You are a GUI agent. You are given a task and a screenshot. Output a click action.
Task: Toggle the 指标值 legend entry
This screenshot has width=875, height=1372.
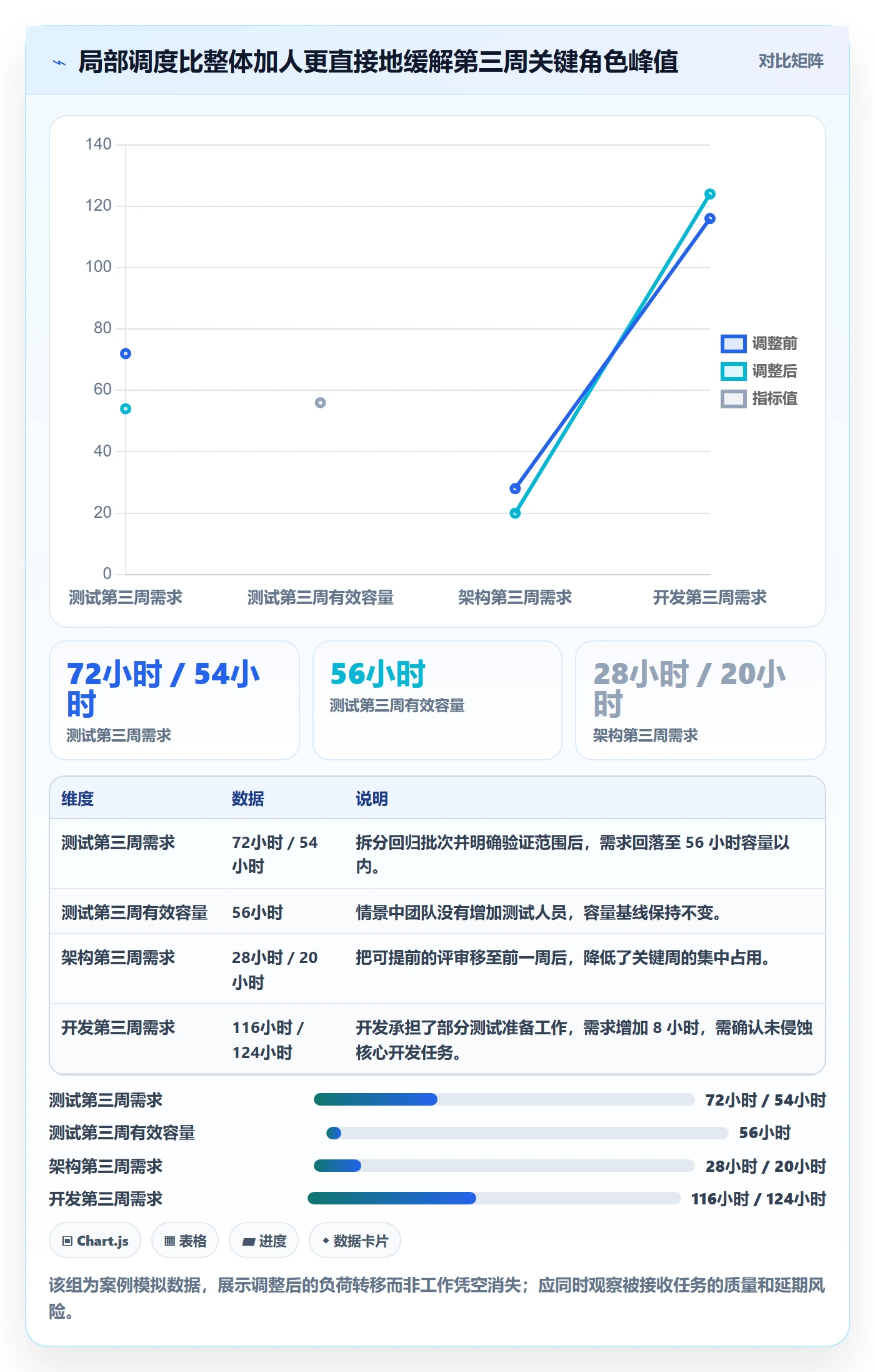pos(759,398)
